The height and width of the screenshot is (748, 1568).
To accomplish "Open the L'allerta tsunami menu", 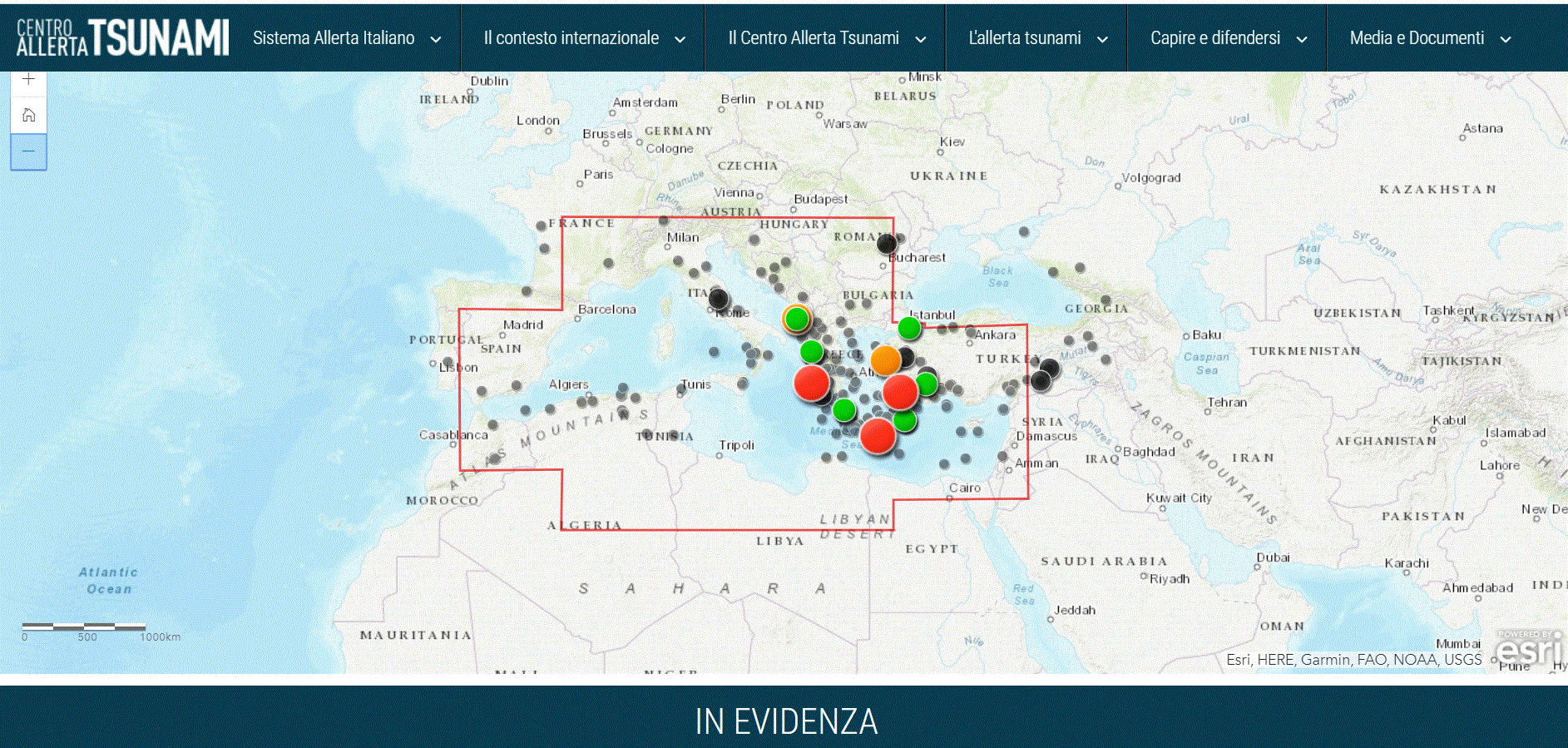I will click(1025, 38).
